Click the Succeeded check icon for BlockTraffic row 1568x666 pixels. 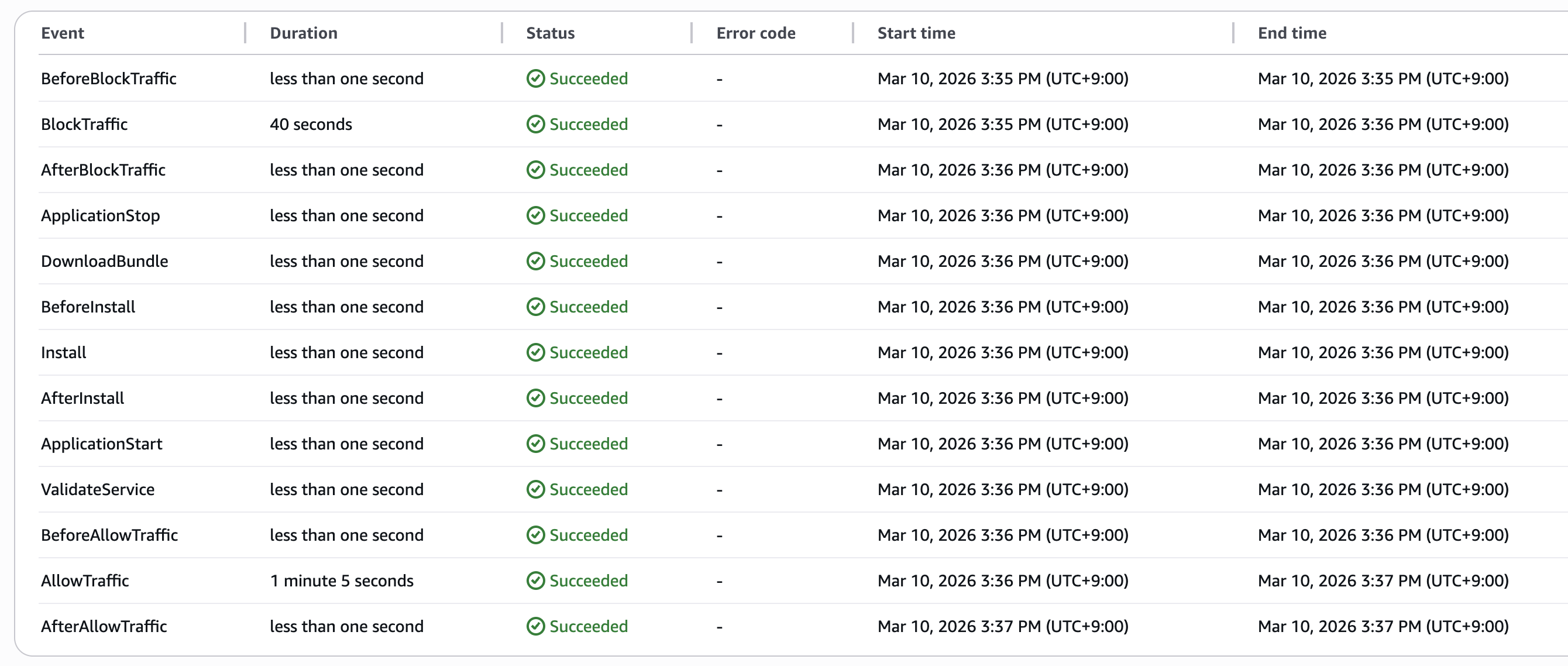[535, 124]
